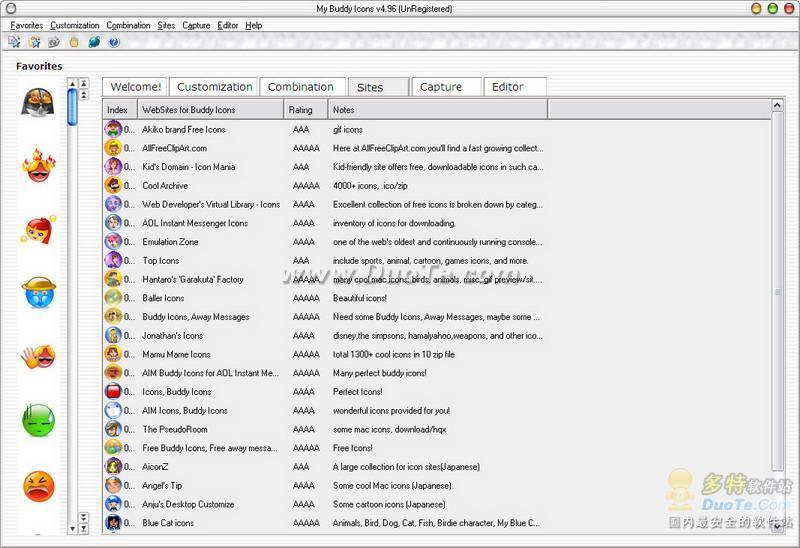Click the row icon beside AOL Instant Messenger Icons
The height and width of the screenshot is (548, 800).
[x=113, y=223]
